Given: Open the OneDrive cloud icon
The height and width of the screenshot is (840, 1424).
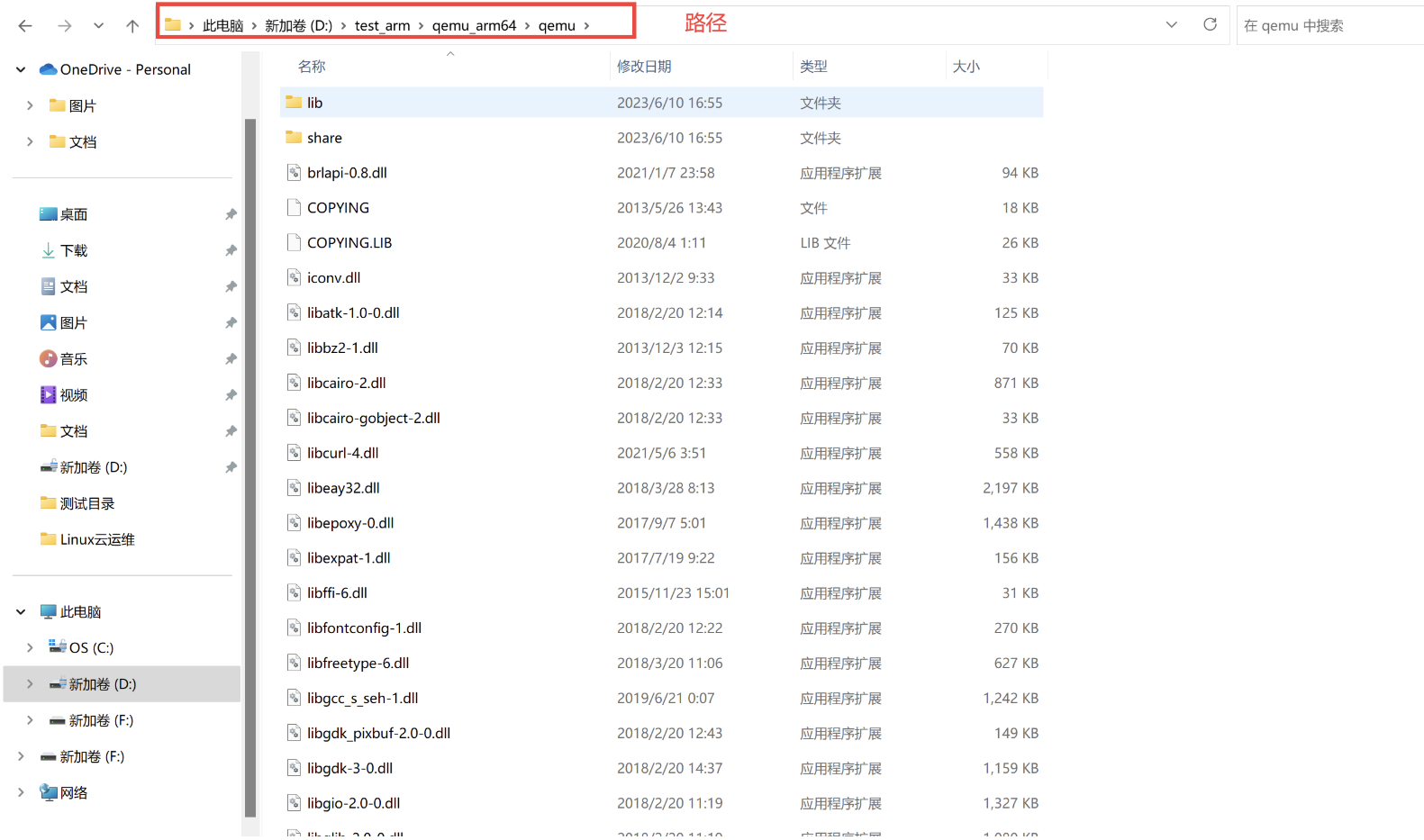Looking at the screenshot, I should coord(49,69).
